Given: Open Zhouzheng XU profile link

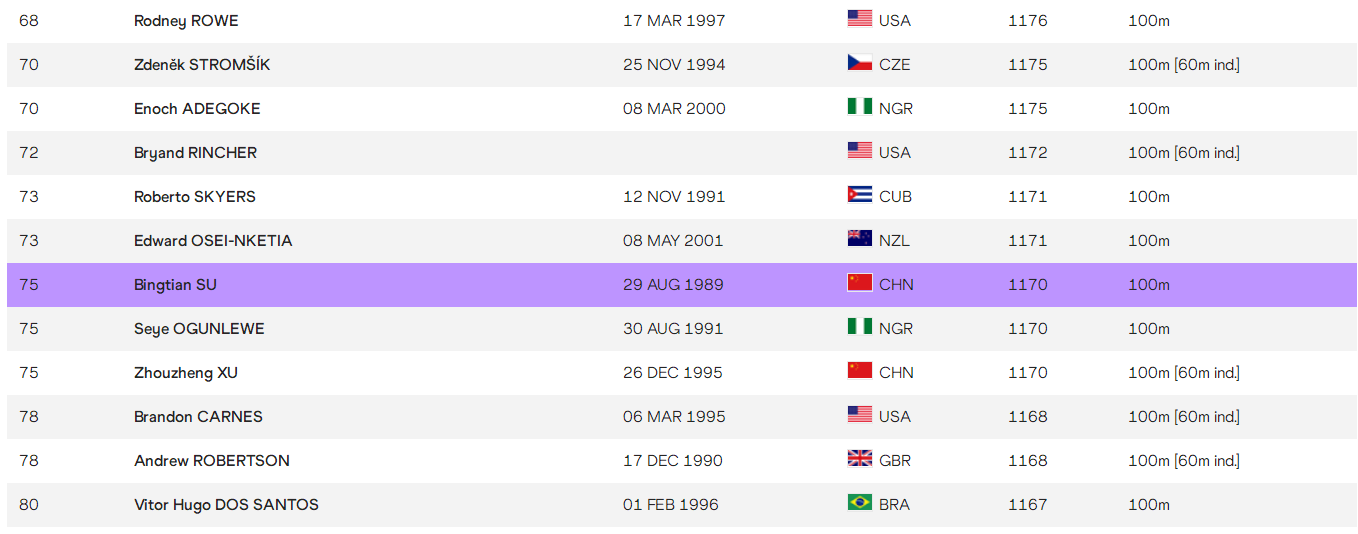Looking at the screenshot, I should point(186,373).
